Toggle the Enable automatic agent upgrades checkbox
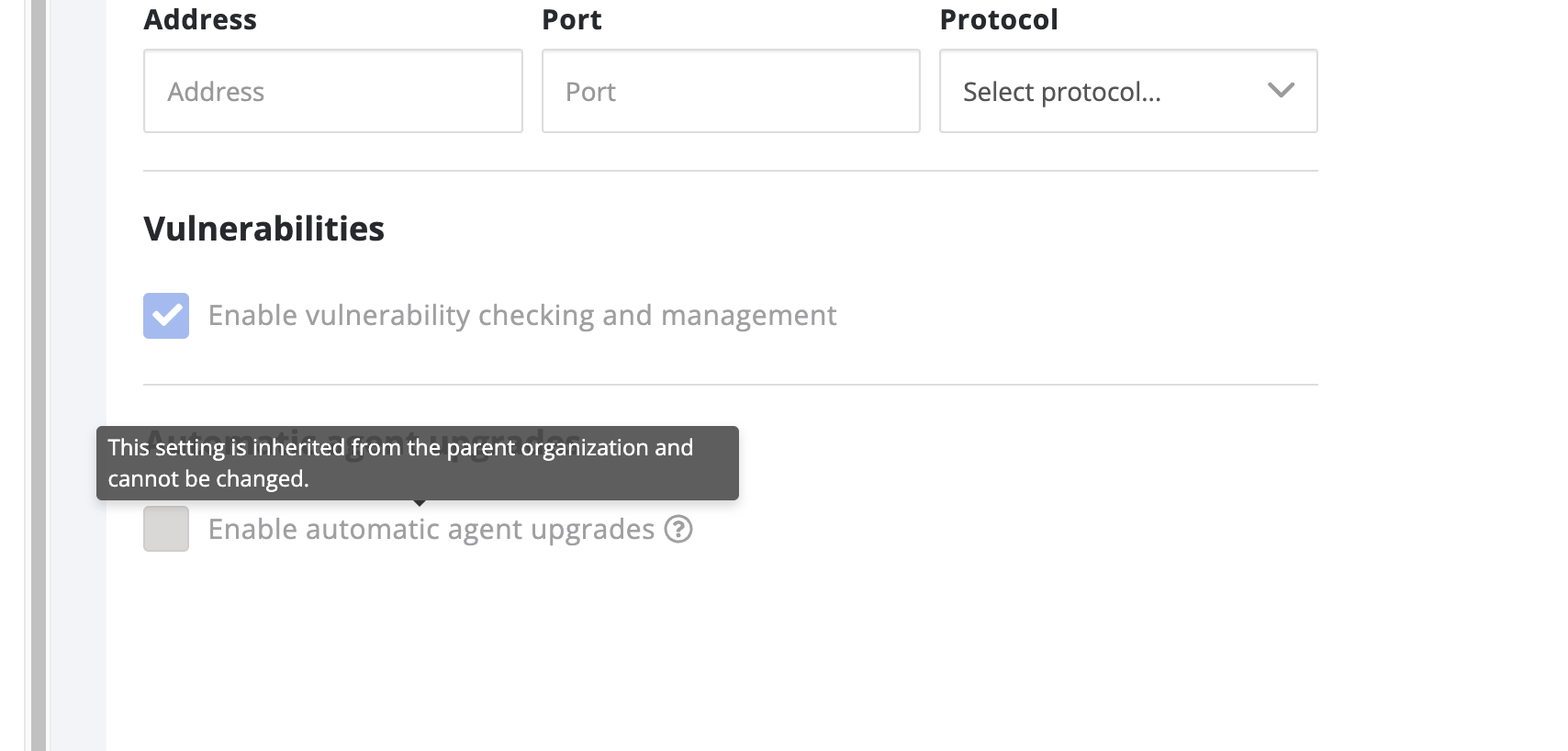This screenshot has width=1568, height=751. tap(166, 530)
